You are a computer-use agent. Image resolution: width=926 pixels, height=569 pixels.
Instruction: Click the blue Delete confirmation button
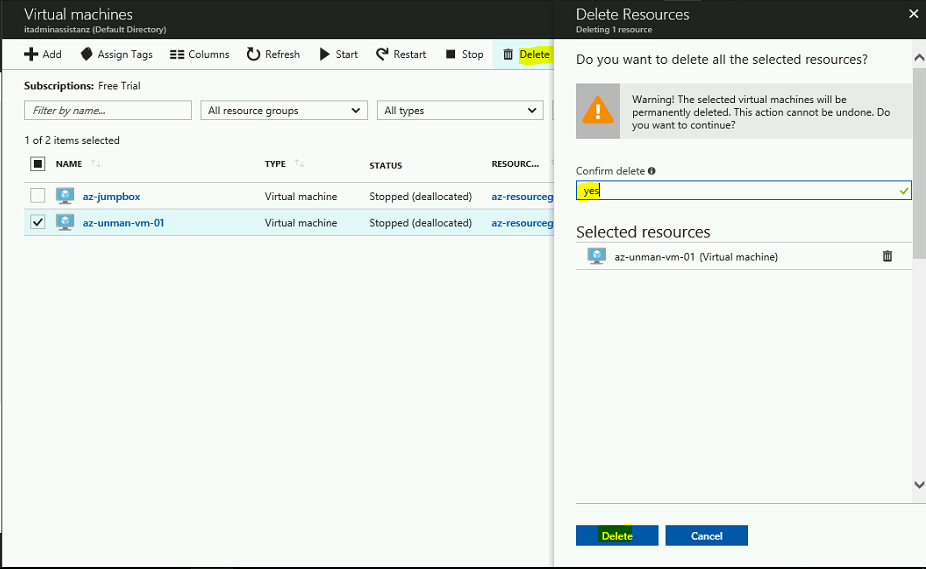tap(617, 535)
